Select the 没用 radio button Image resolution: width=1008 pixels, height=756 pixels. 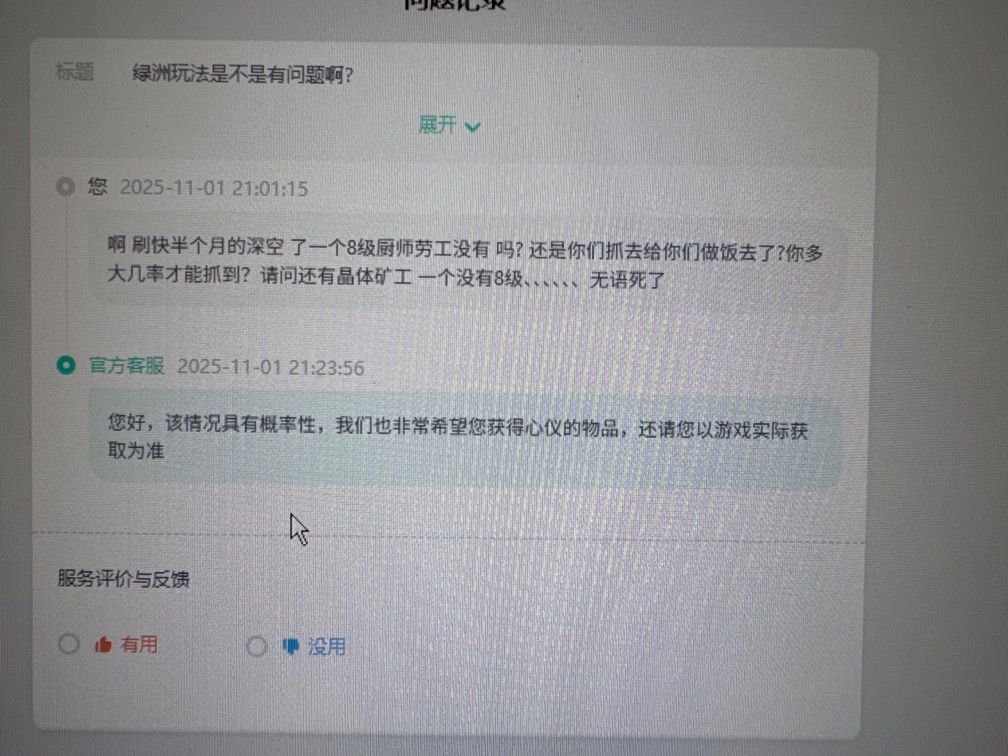click(256, 646)
